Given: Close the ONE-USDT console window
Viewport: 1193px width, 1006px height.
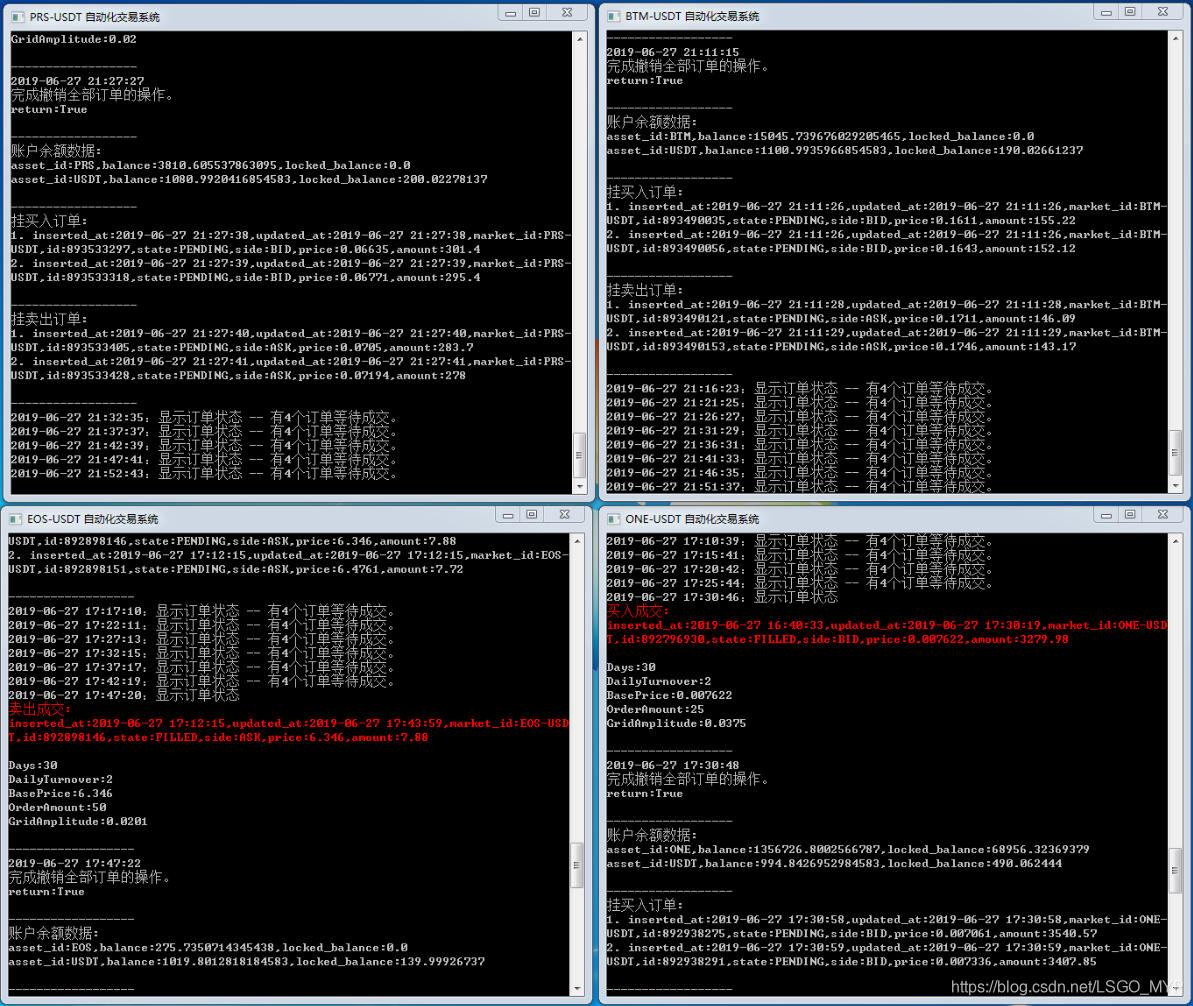Looking at the screenshot, I should [1163, 515].
